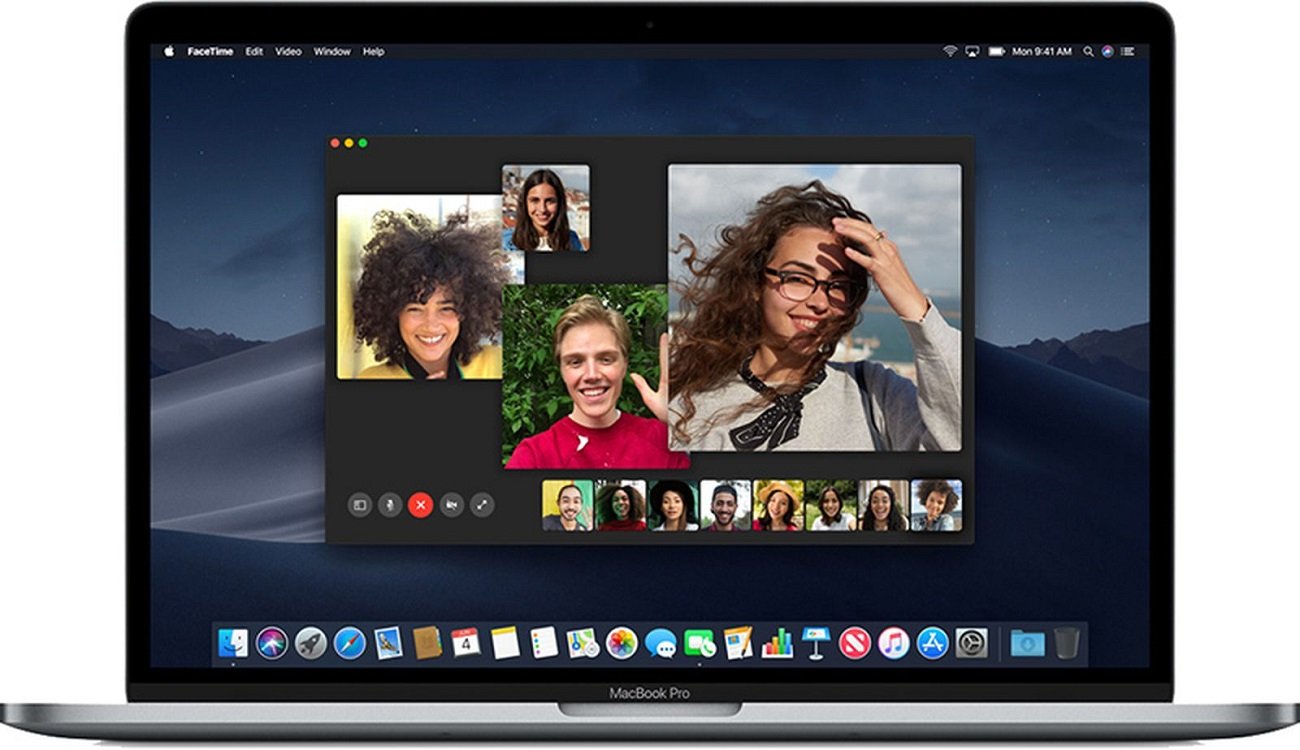Open the Wi-Fi status menu

tap(949, 50)
